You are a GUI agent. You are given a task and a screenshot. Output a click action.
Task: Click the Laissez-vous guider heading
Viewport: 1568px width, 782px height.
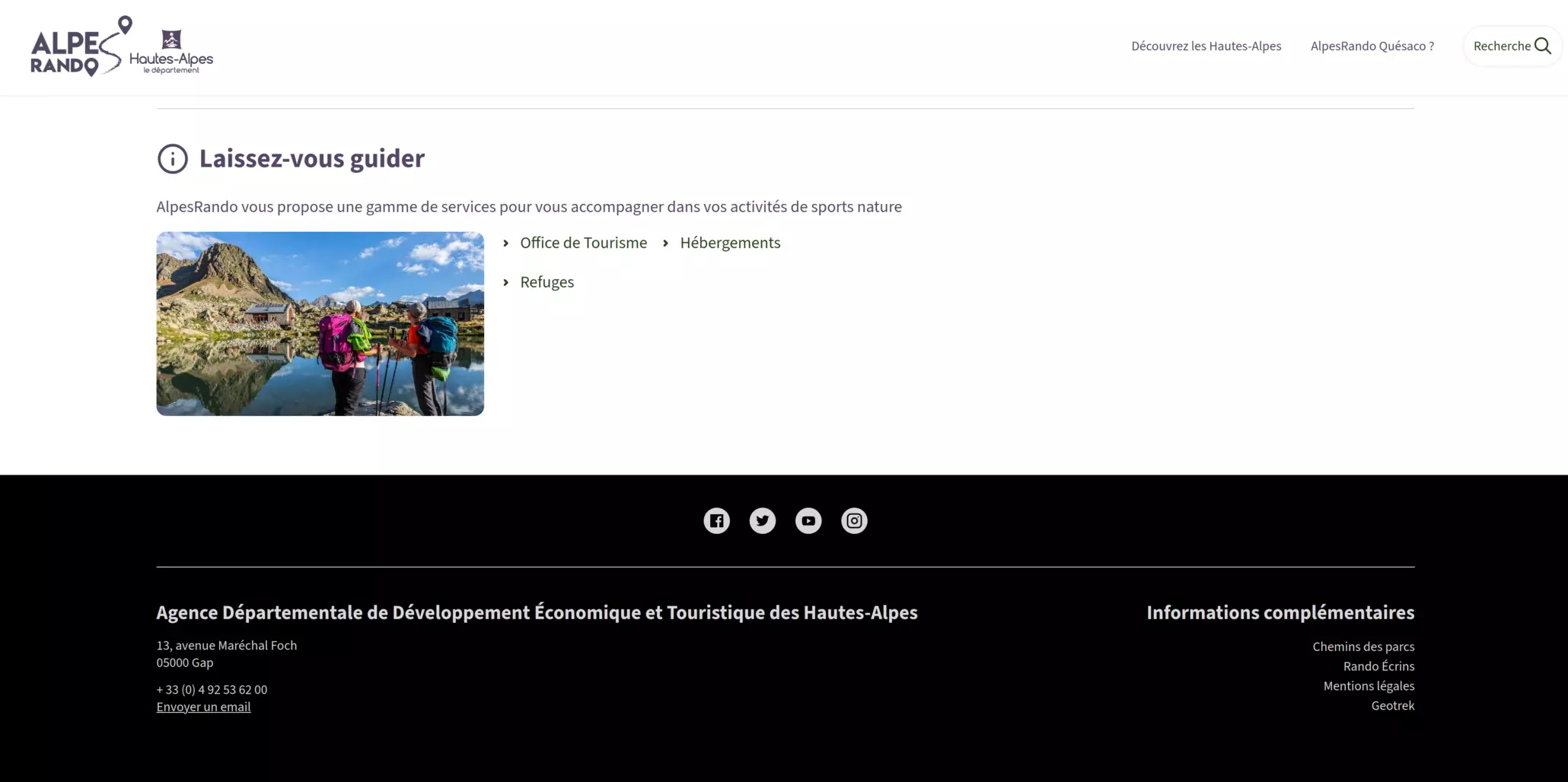[x=312, y=158]
